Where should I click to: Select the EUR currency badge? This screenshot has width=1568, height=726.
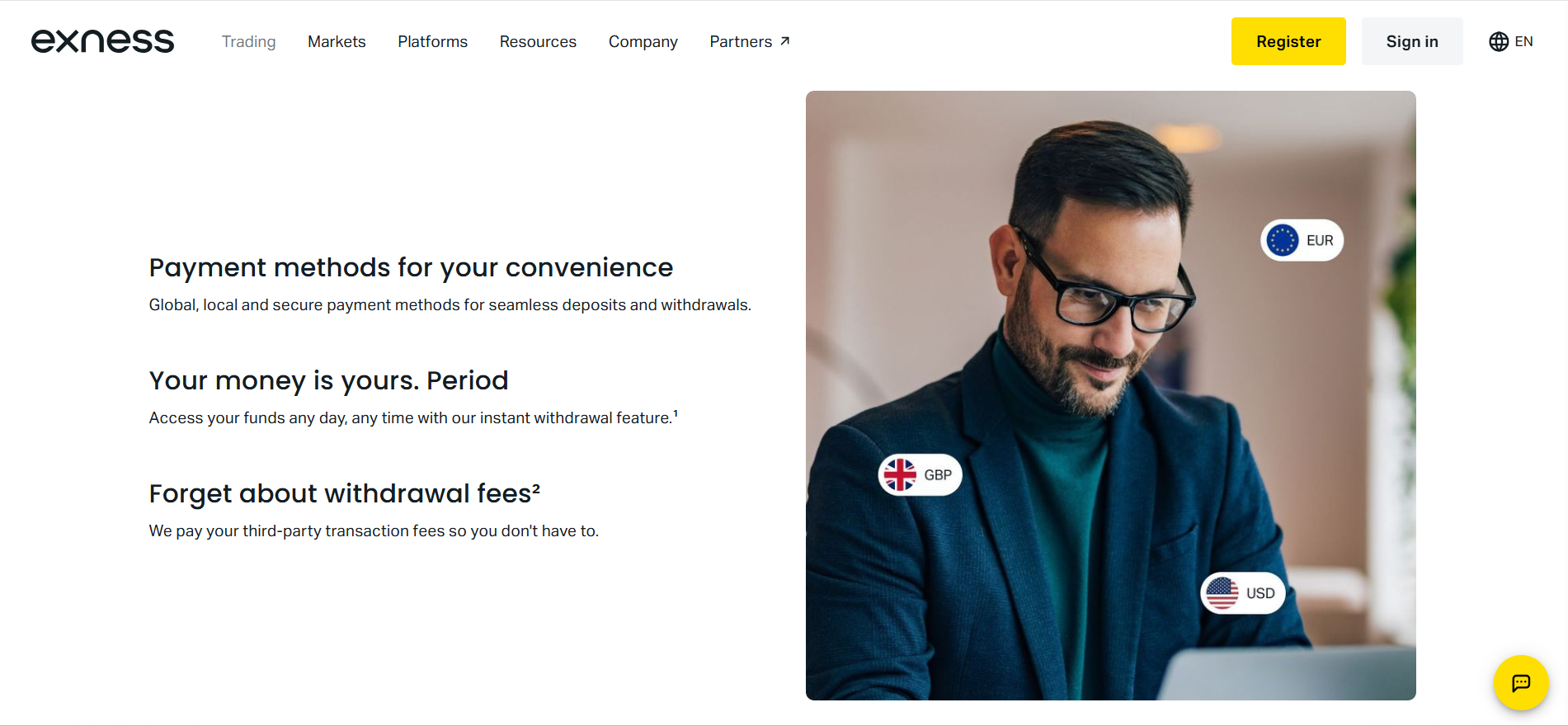coord(1302,240)
